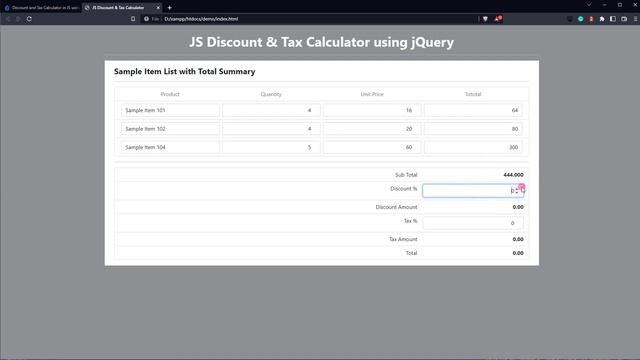Click the Sub Total label
This screenshot has width=640, height=360.
point(406,175)
